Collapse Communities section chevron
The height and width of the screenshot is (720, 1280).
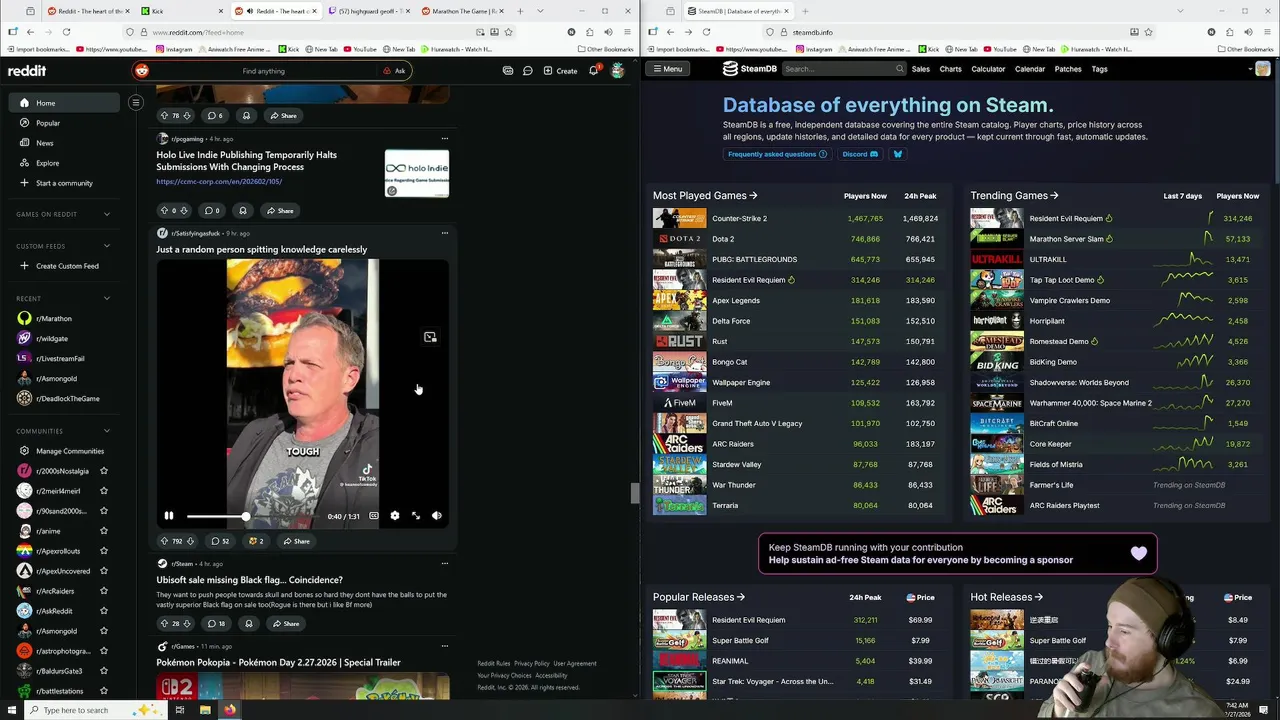point(107,431)
